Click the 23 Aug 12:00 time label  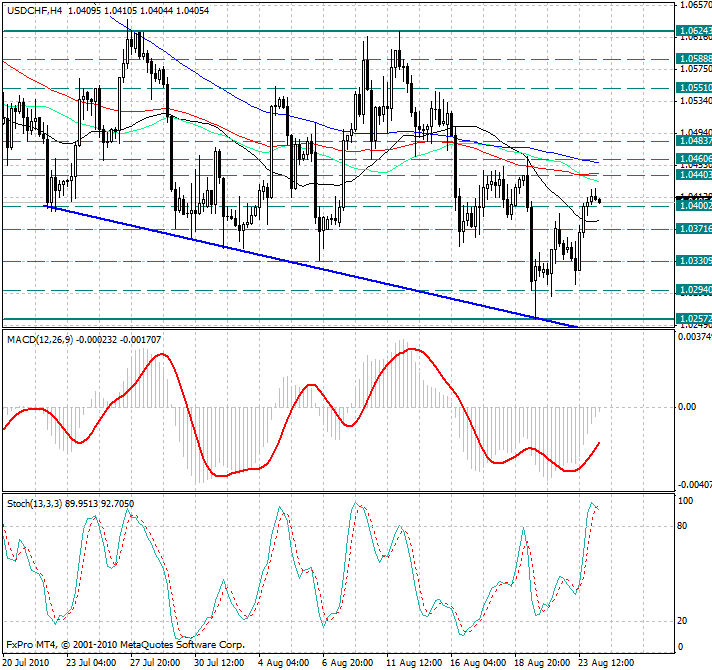point(606,663)
